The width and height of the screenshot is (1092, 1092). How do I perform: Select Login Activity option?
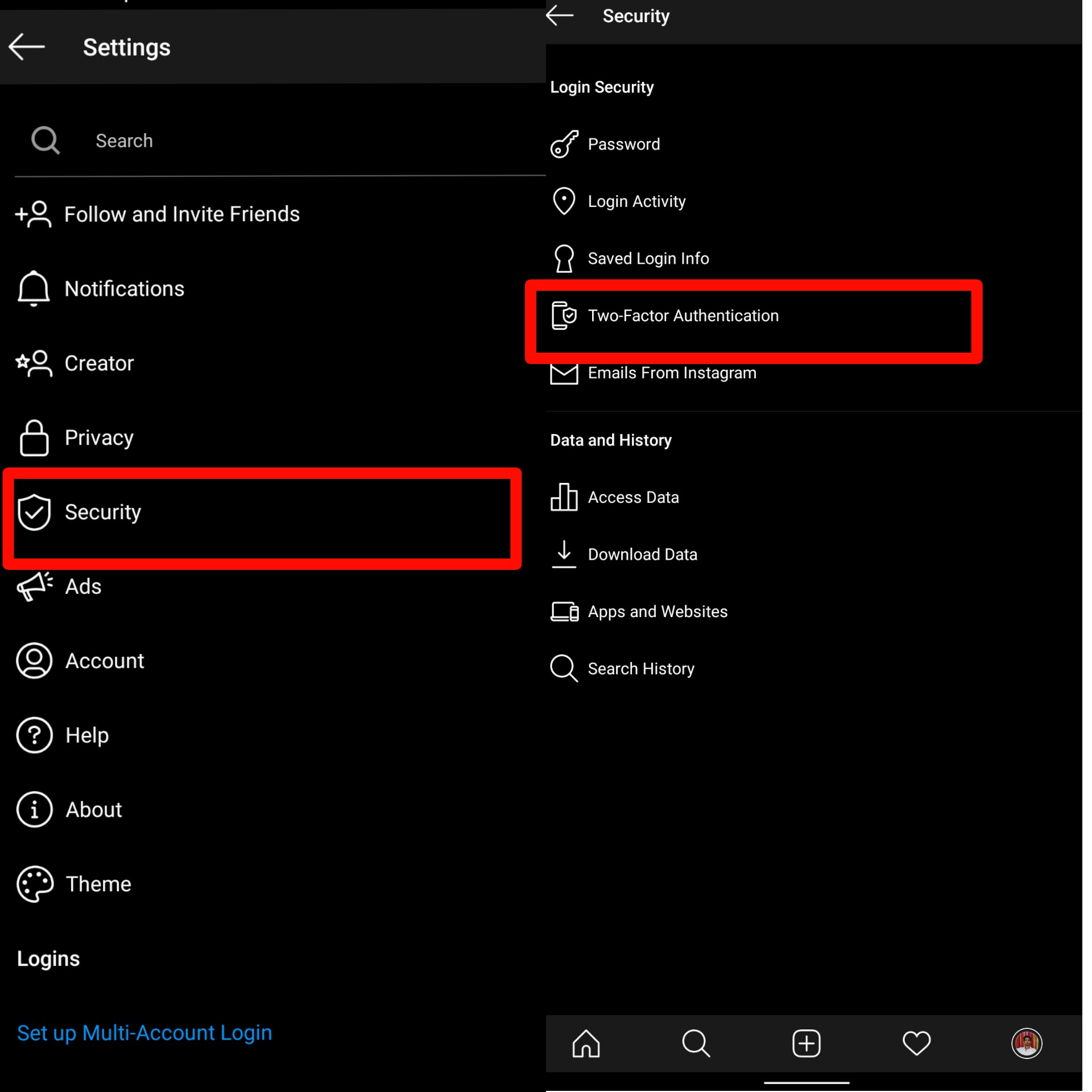(x=636, y=201)
